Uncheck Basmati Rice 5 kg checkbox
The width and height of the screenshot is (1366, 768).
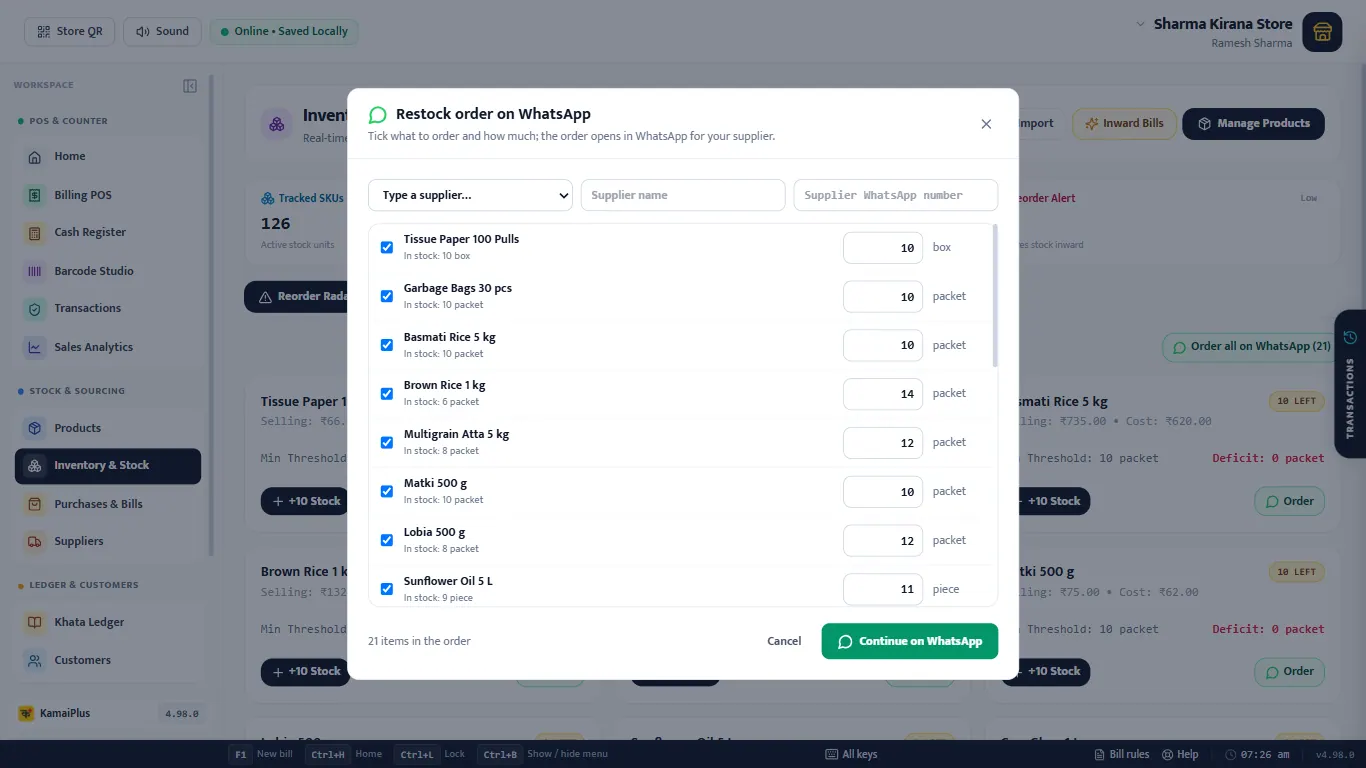coord(387,345)
